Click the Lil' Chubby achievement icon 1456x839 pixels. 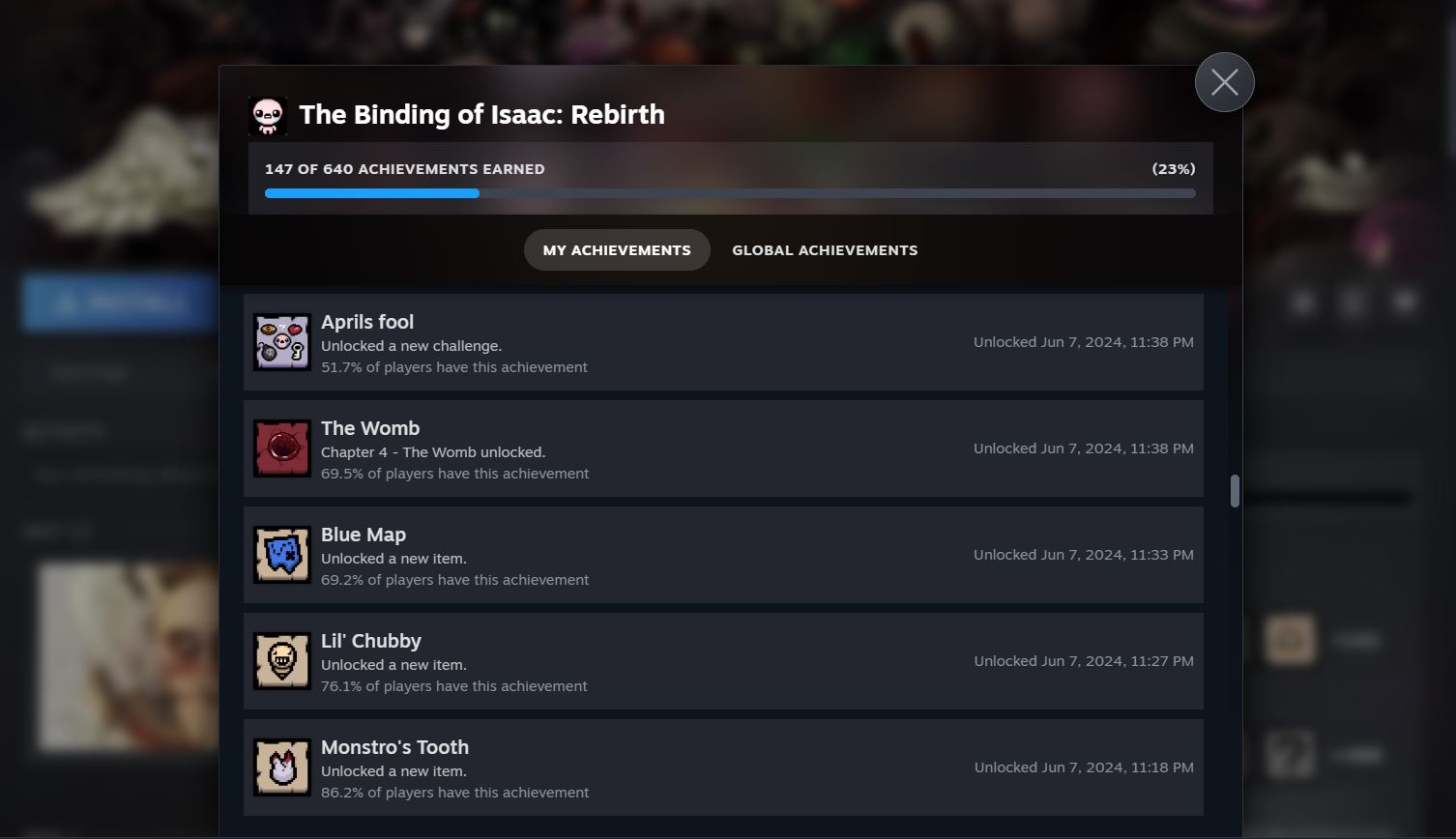click(282, 661)
